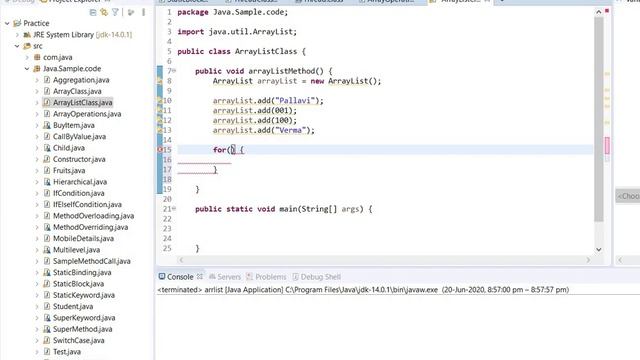Image resolution: width=640 pixels, height=360 pixels.
Task: Select CallByValue.java in the tree
Action: click(79, 137)
